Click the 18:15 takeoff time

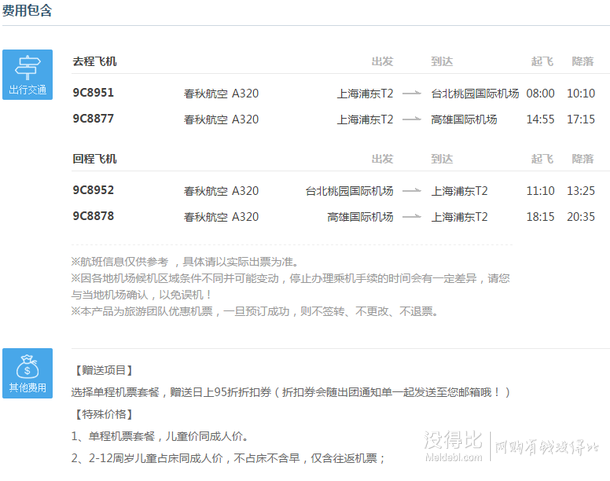click(x=540, y=217)
